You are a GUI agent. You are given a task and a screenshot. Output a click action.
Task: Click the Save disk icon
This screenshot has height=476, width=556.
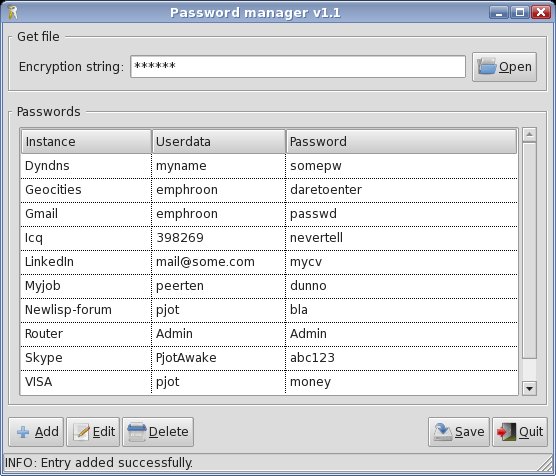point(443,432)
